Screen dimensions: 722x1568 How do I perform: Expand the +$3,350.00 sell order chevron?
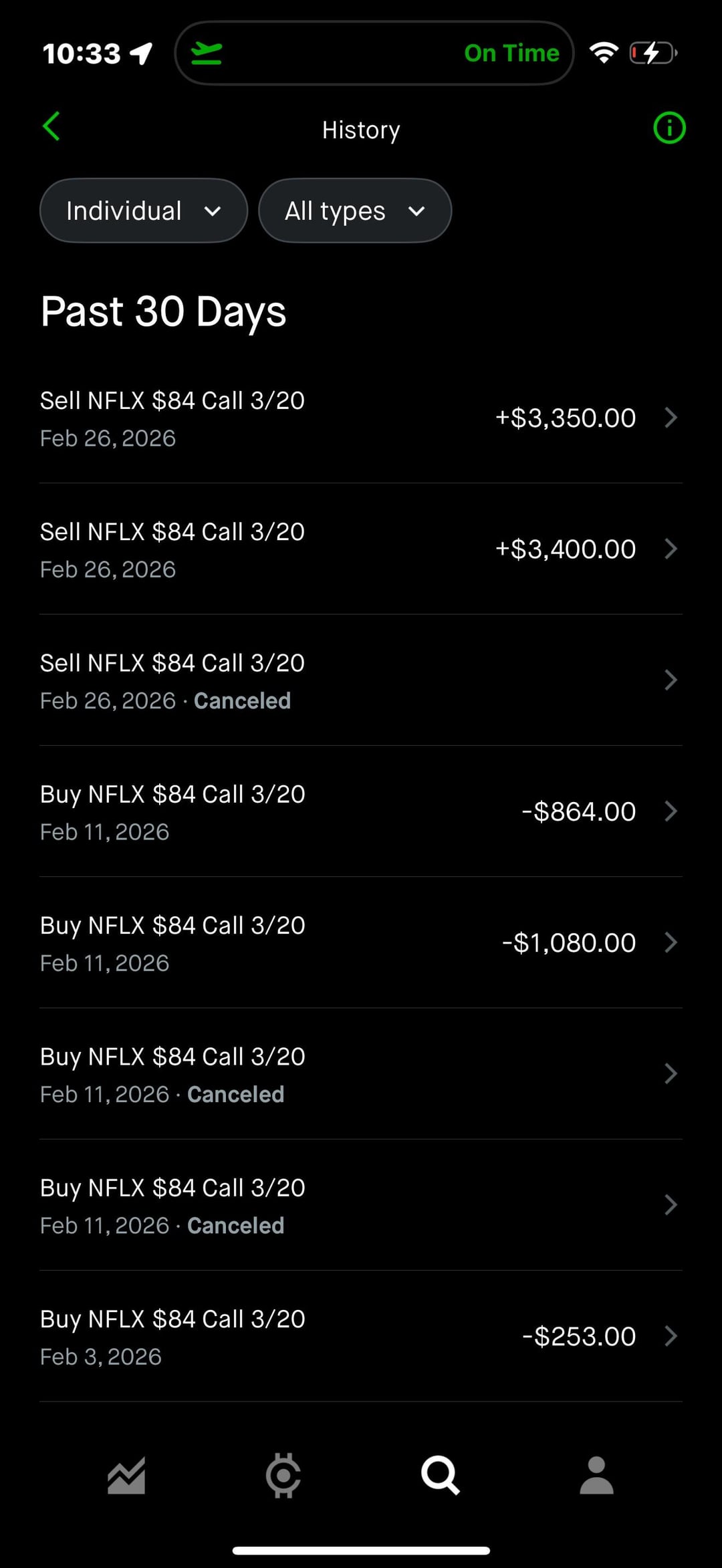point(671,418)
